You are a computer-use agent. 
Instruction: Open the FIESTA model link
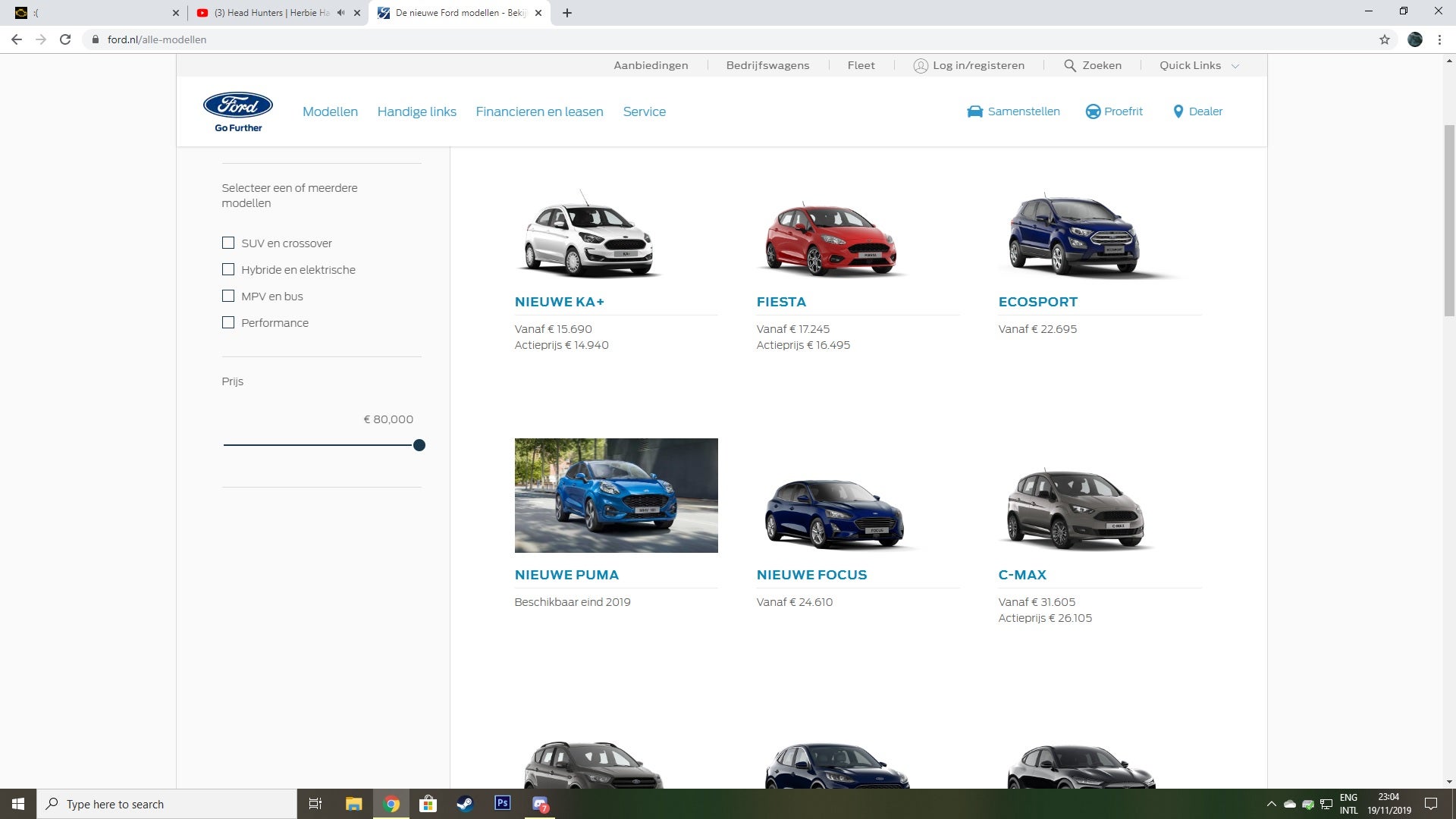coord(781,302)
